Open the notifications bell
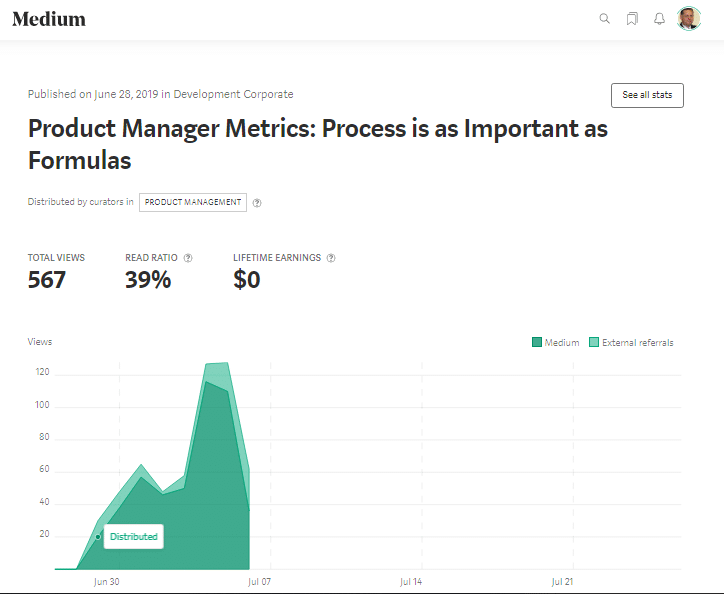This screenshot has height=594, width=724. (659, 19)
